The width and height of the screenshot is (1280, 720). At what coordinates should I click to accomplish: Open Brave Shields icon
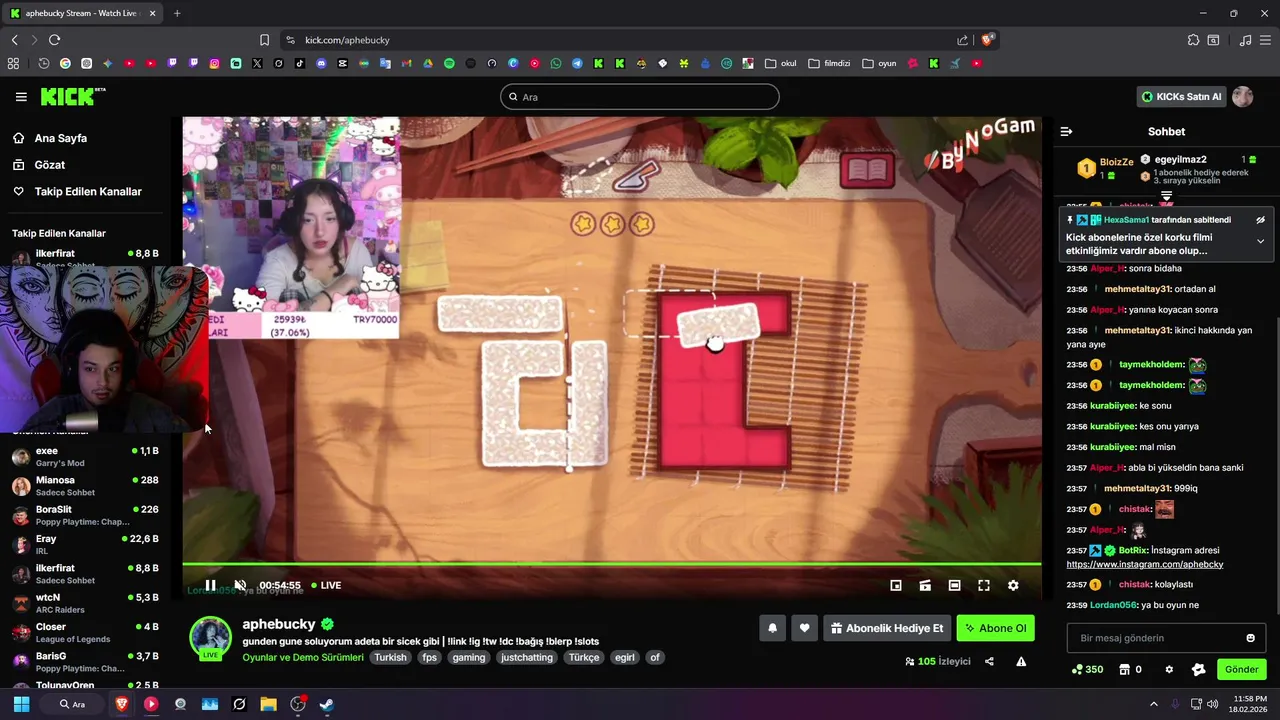pos(988,40)
